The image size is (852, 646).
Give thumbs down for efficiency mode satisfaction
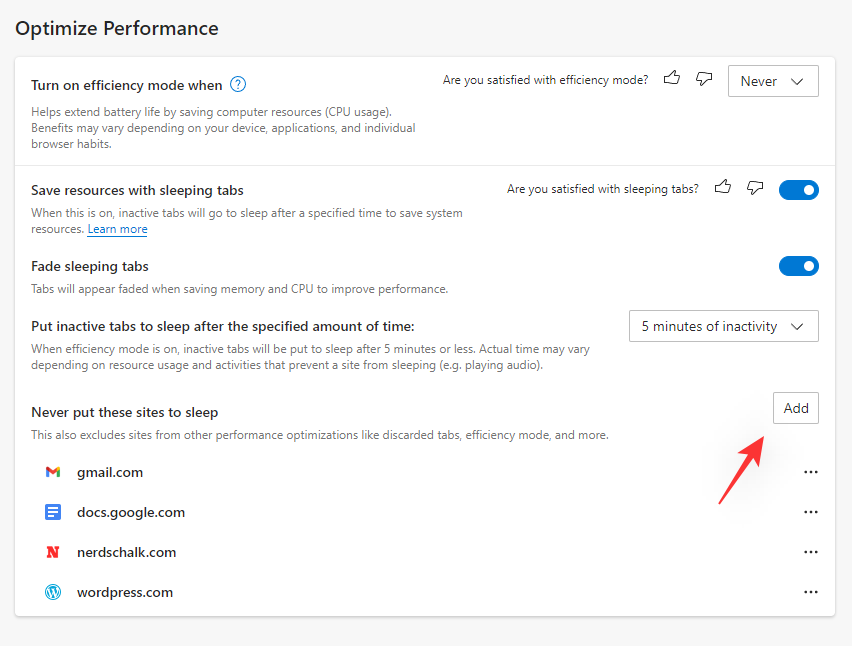(703, 79)
